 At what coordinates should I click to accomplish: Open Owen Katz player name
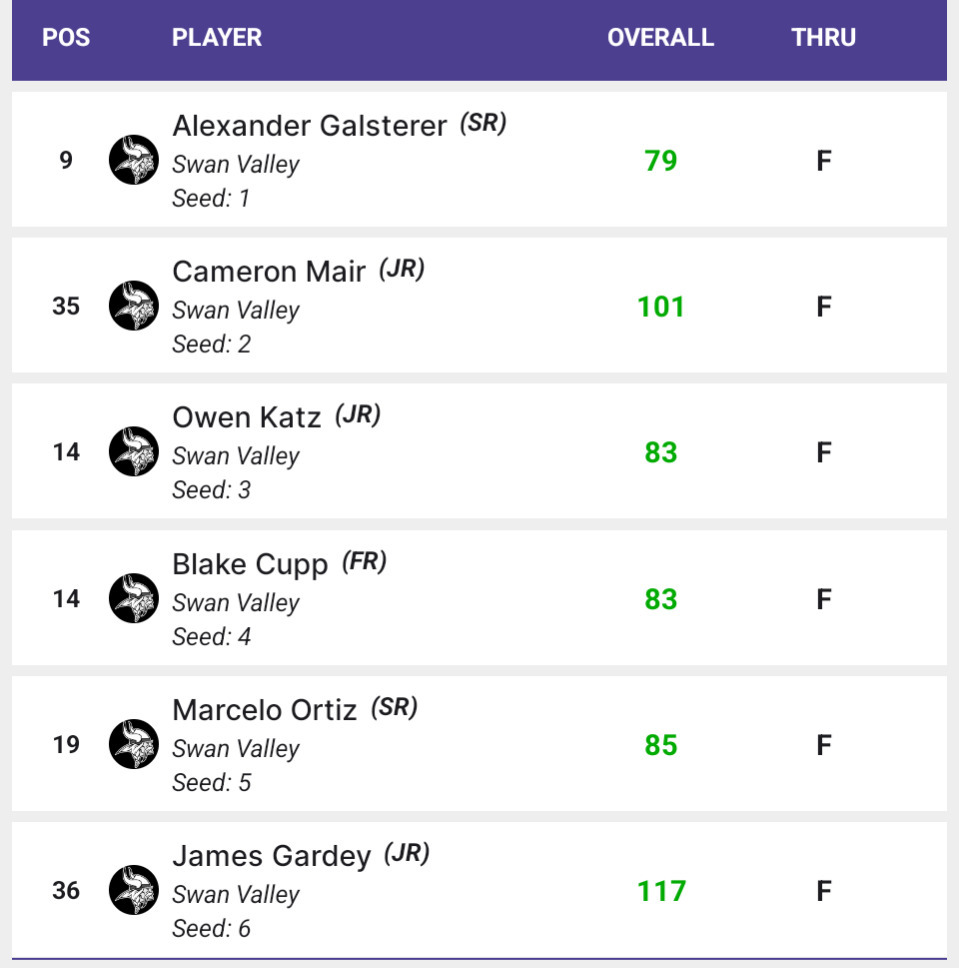point(246,418)
